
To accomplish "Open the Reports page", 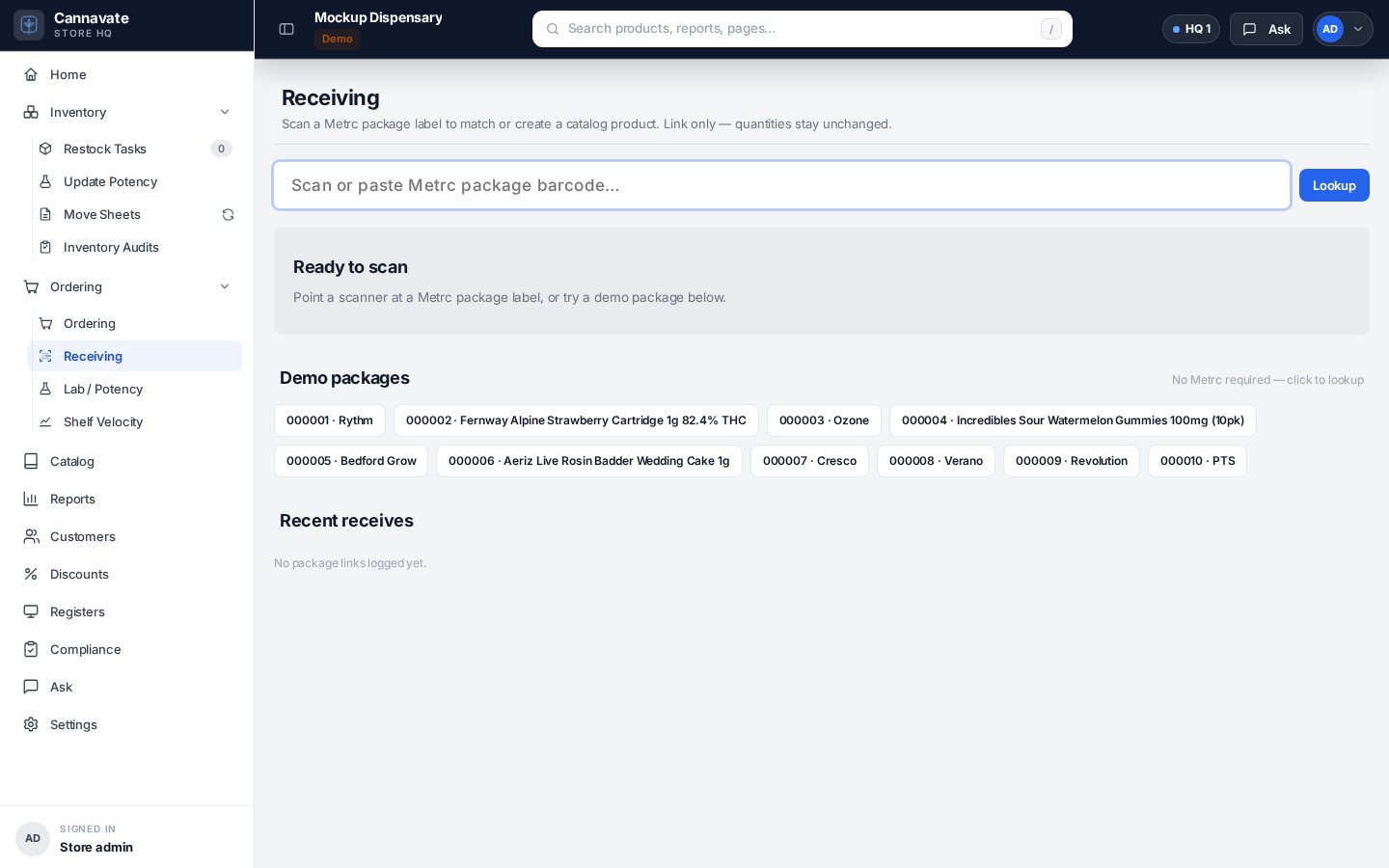I will coord(127,499).
